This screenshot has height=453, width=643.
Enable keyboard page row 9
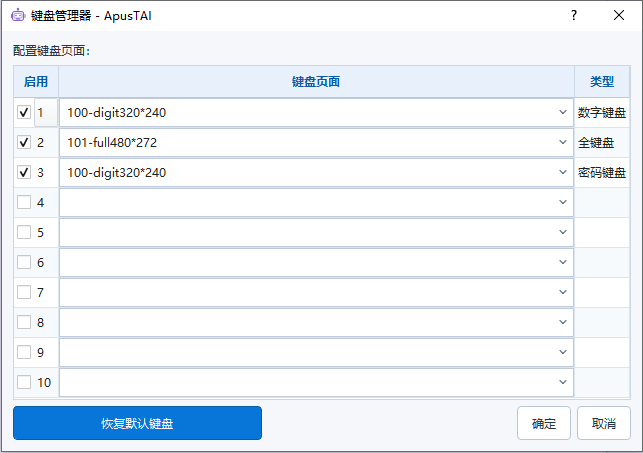point(24,352)
